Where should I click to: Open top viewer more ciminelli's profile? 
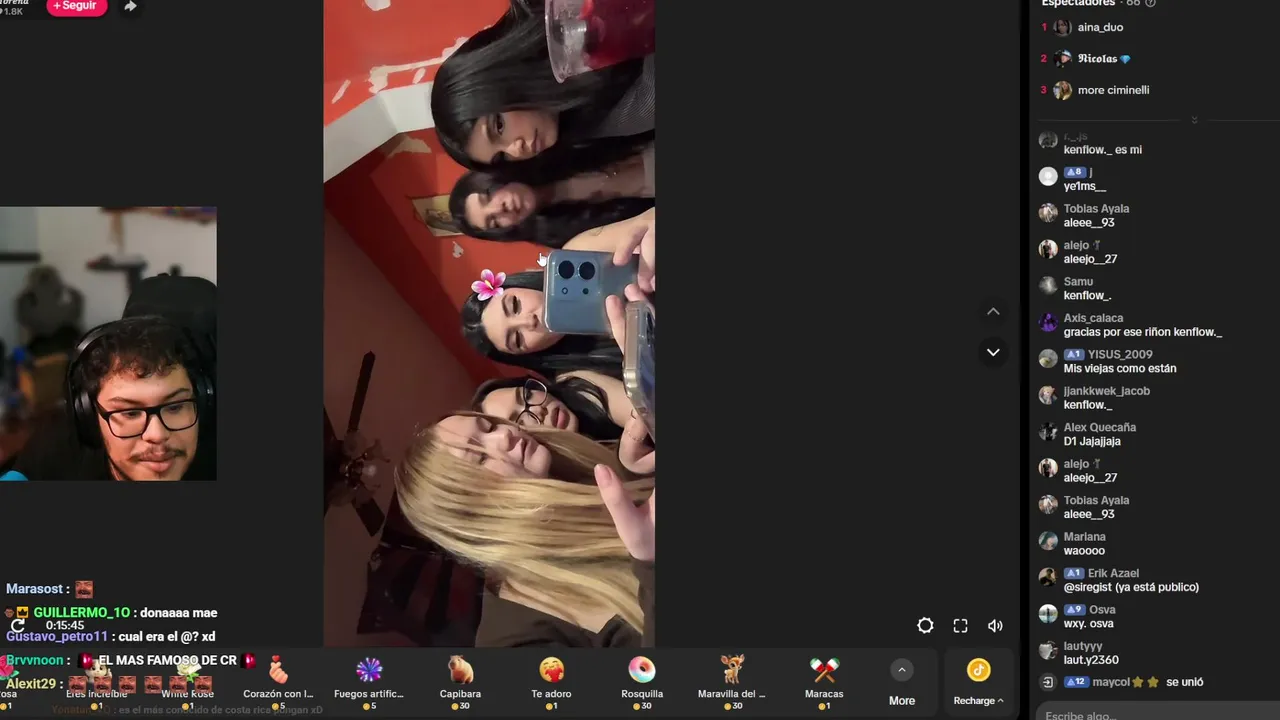(1113, 90)
